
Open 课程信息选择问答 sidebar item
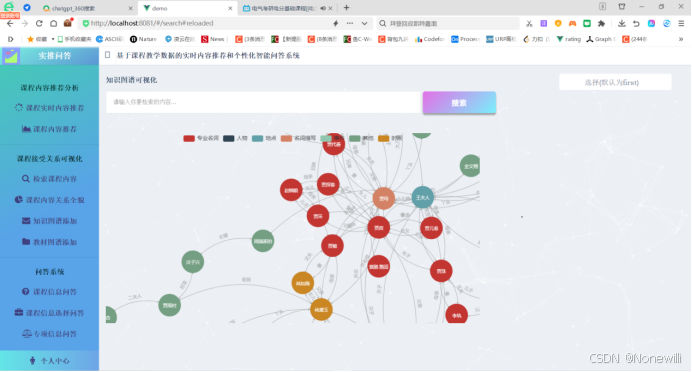[49, 313]
